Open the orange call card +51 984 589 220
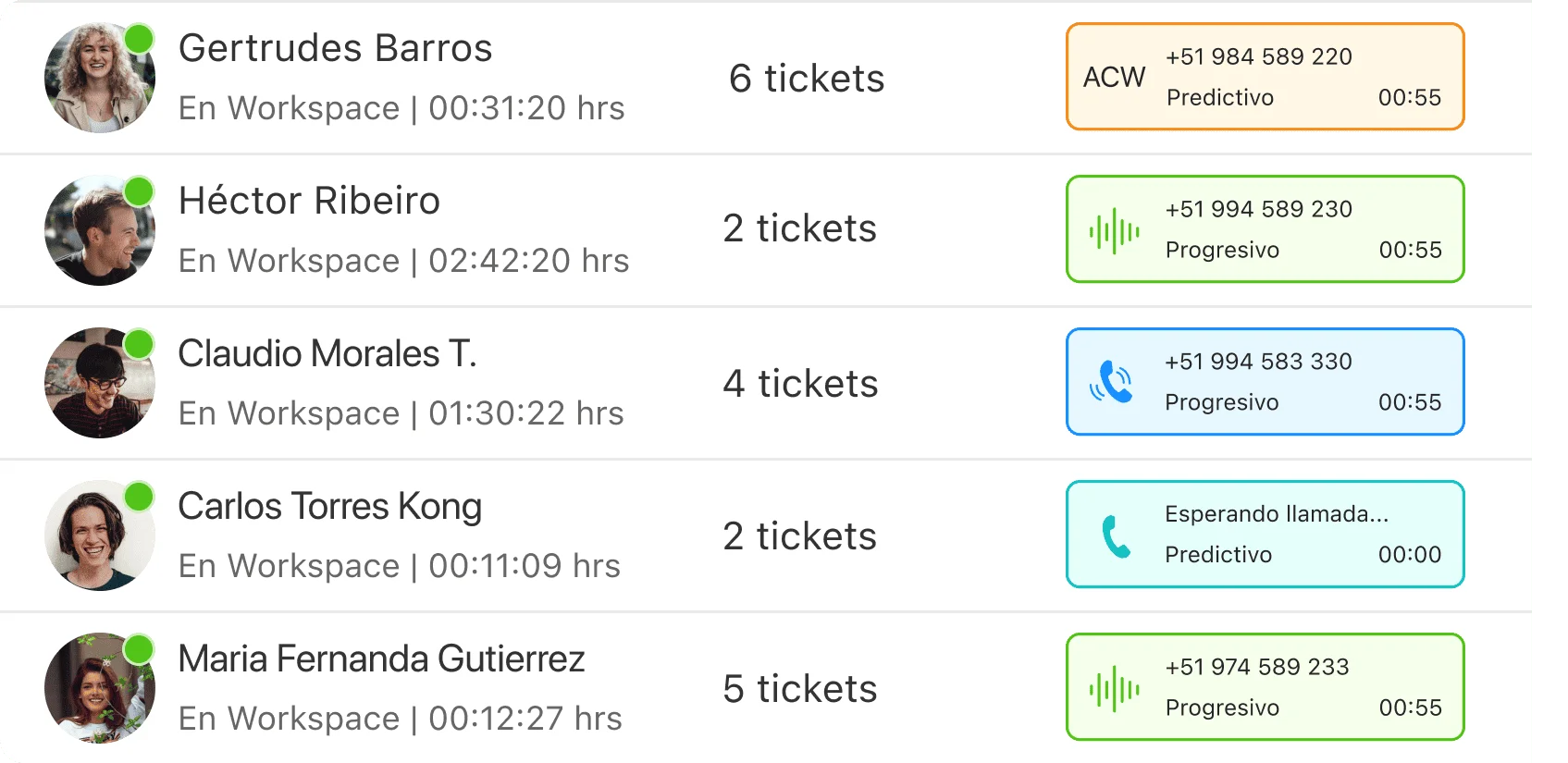This screenshot has width=1568, height=763. click(1265, 77)
